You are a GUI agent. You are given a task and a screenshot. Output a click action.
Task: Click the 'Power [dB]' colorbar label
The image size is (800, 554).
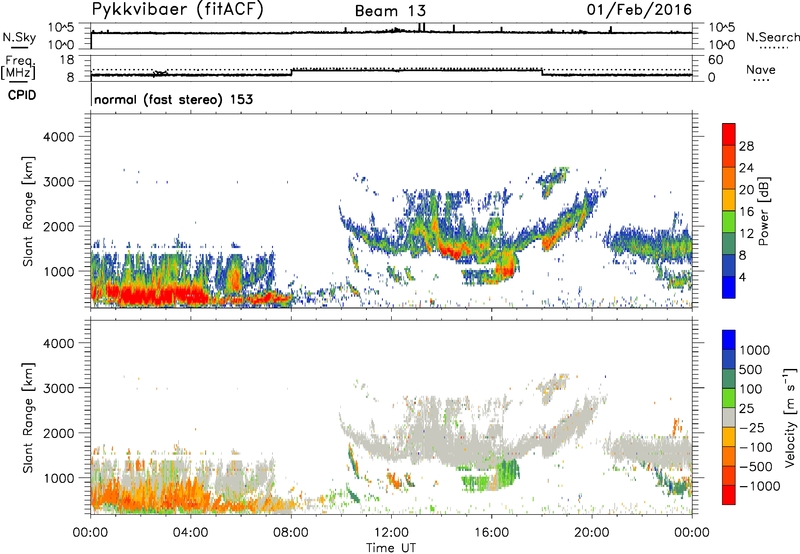(763, 211)
